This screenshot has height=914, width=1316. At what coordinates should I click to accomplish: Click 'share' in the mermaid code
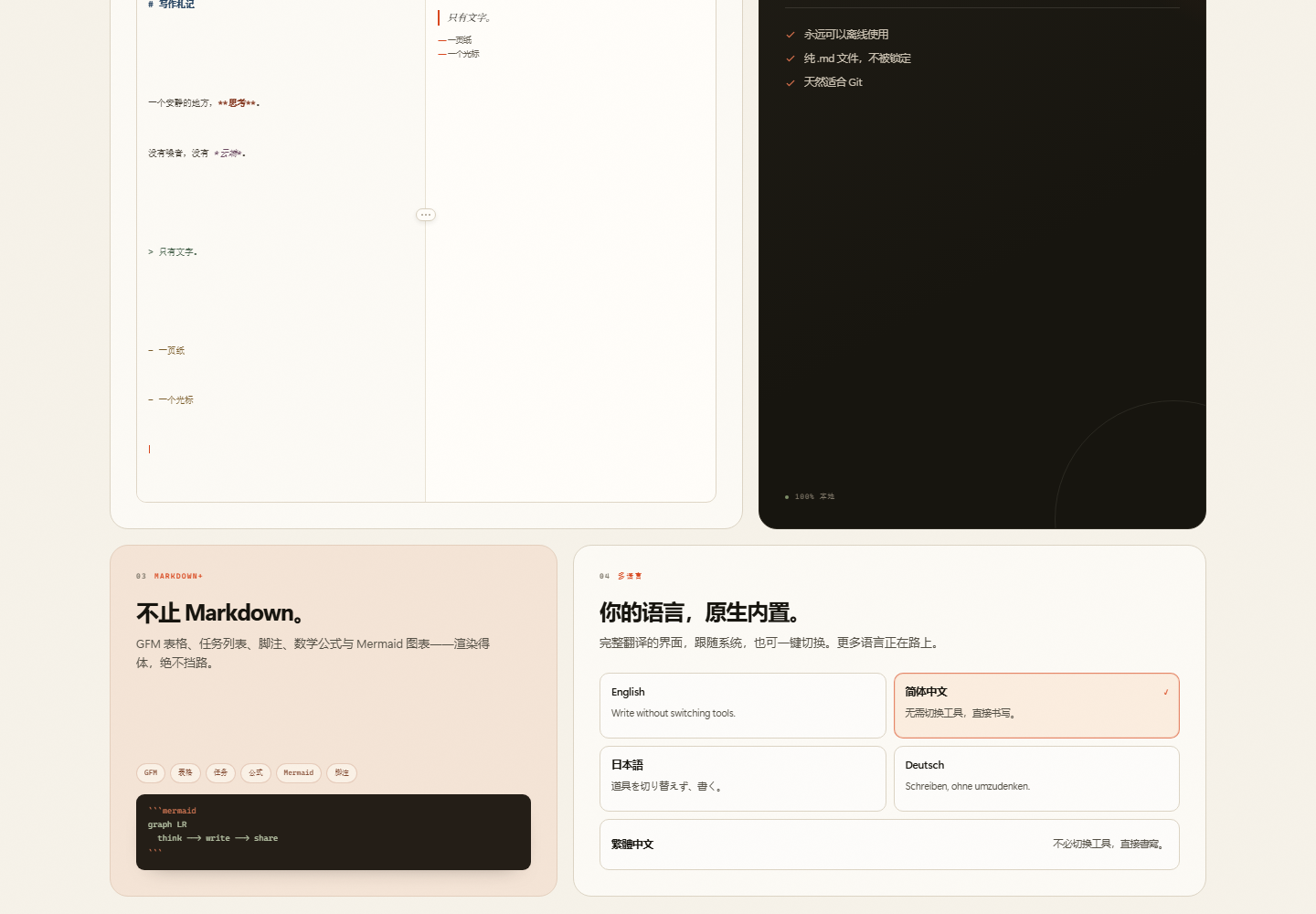266,838
